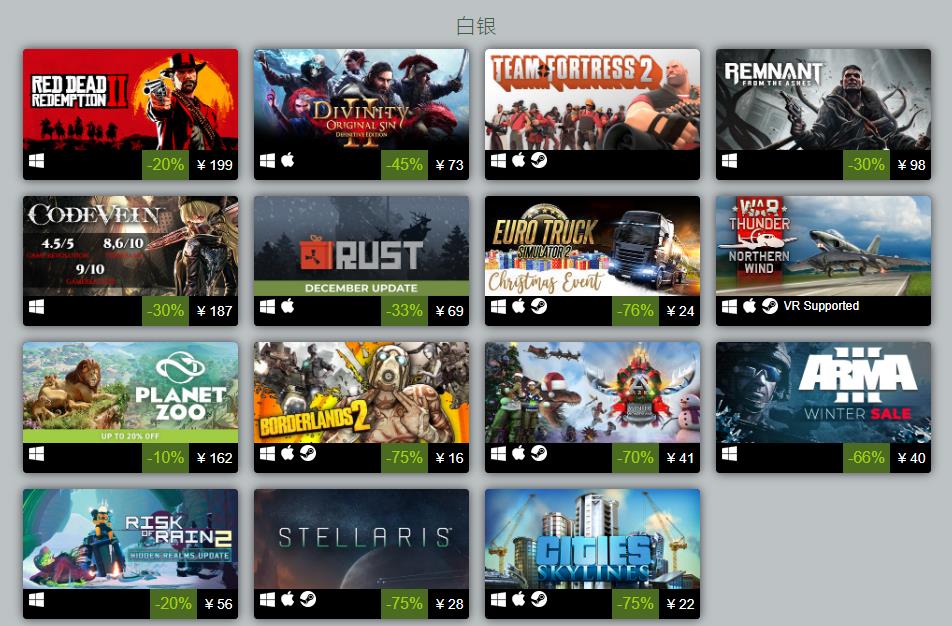Image resolution: width=952 pixels, height=626 pixels.
Task: Click the Windows icon under Remnant From the Ashes
Action: (x=729, y=161)
